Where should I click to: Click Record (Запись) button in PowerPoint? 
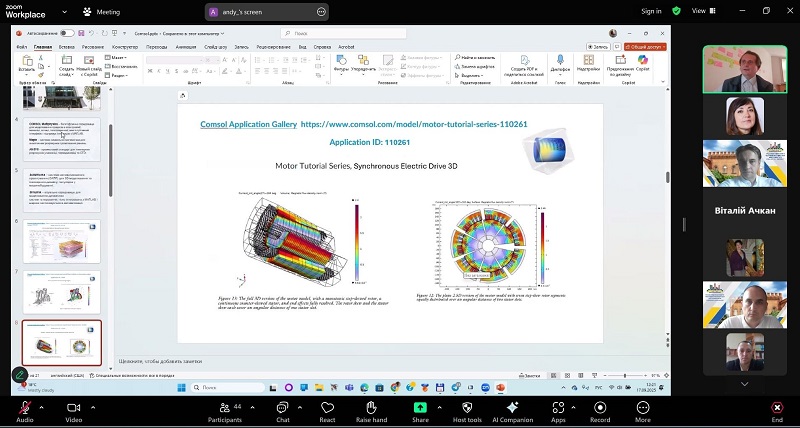[x=598, y=46]
